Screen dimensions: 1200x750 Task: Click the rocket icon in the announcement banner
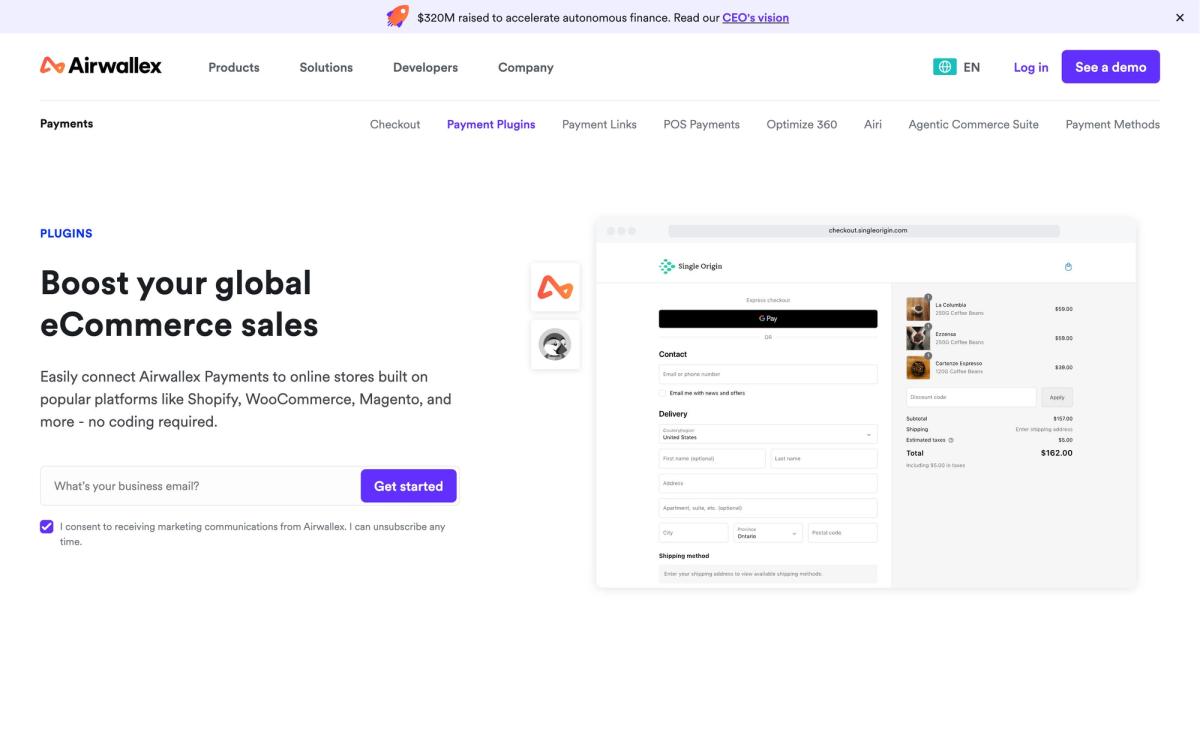[398, 17]
